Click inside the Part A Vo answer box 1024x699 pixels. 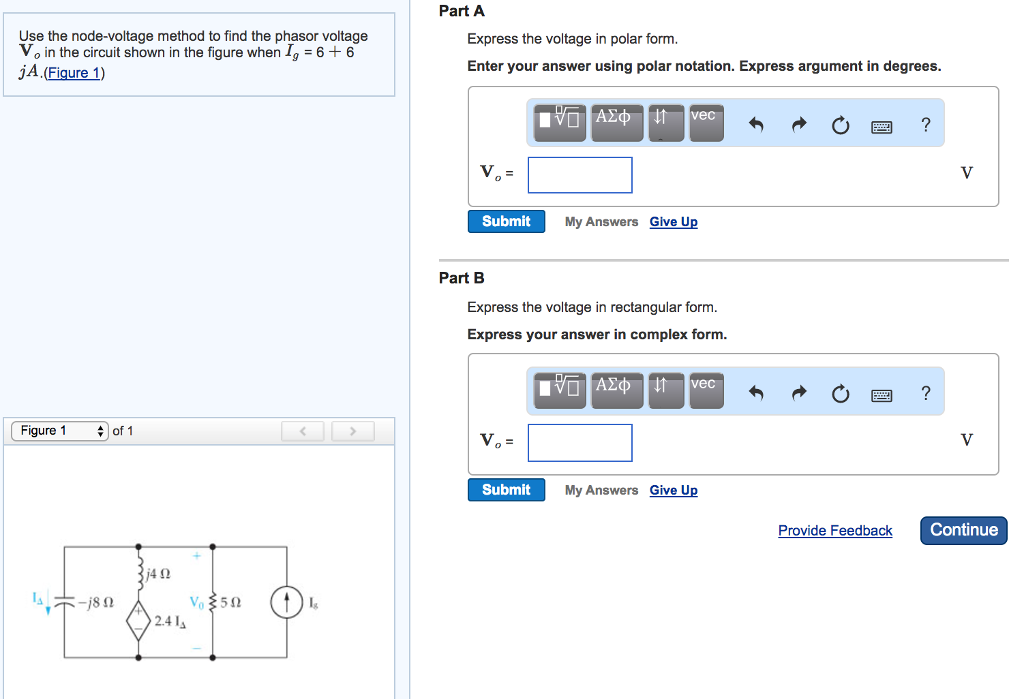[x=580, y=174]
